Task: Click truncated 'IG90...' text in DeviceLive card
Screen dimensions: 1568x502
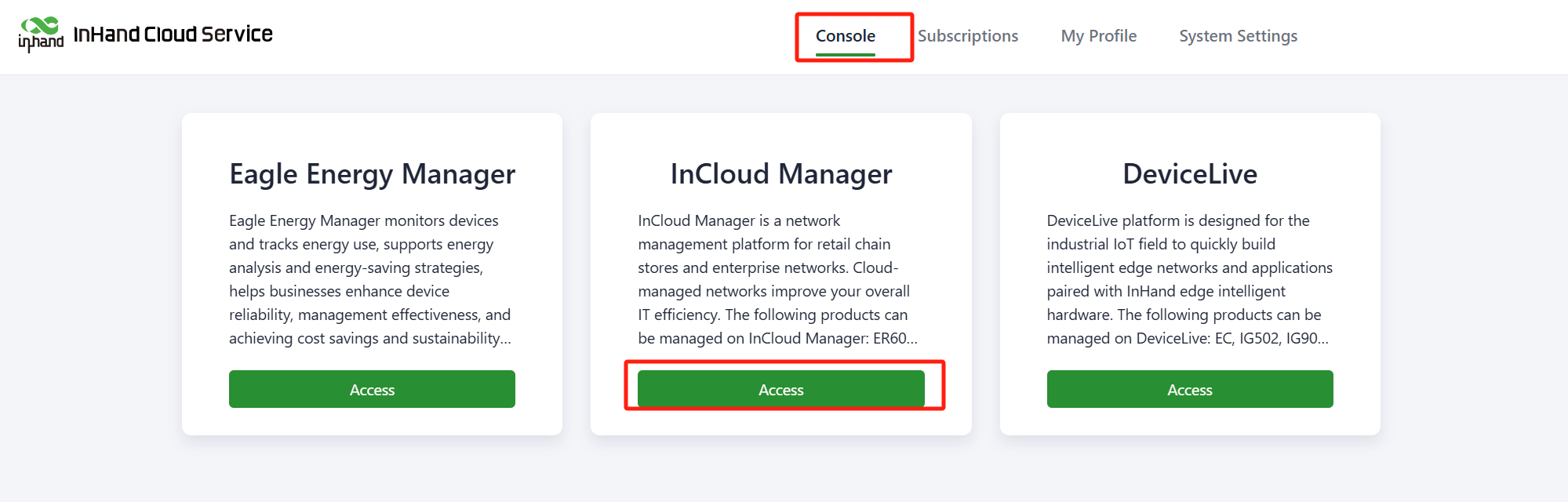Action: coord(1306,338)
